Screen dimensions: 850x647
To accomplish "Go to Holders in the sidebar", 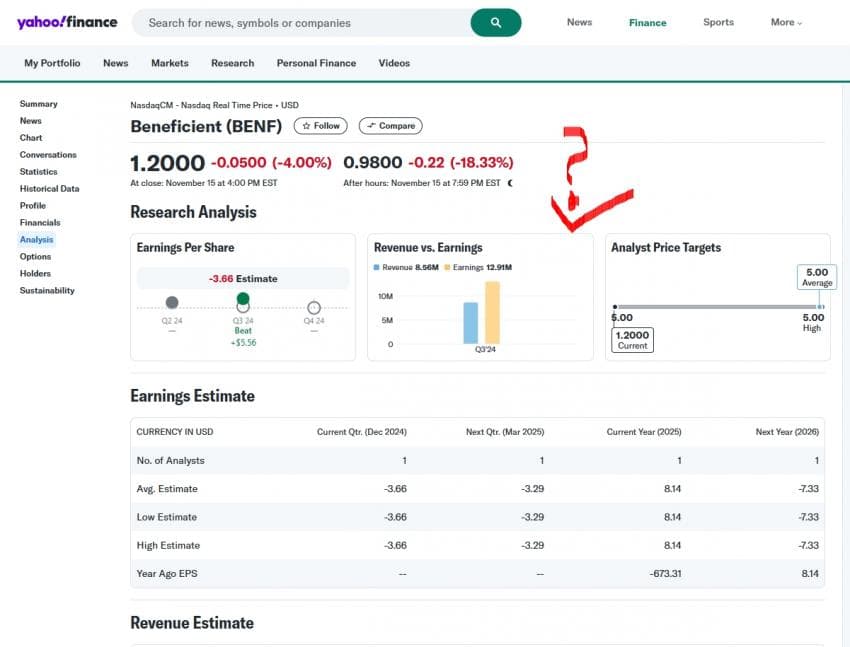I will pyautogui.click(x=35, y=273).
